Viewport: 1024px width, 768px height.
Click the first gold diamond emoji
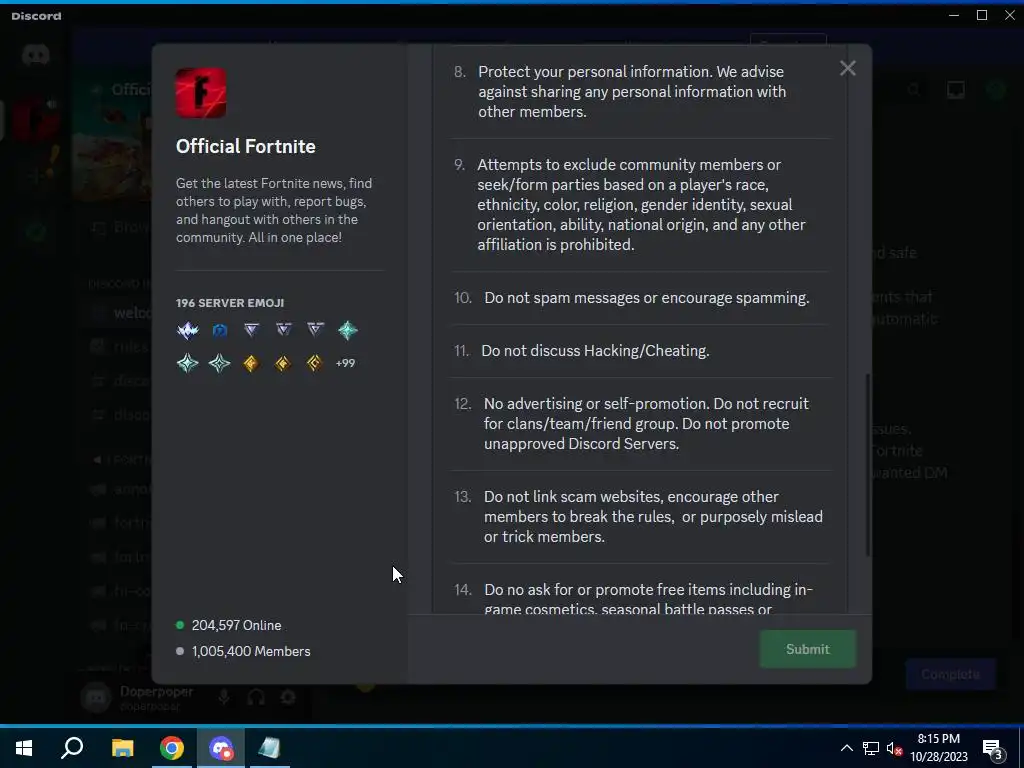(x=251, y=363)
